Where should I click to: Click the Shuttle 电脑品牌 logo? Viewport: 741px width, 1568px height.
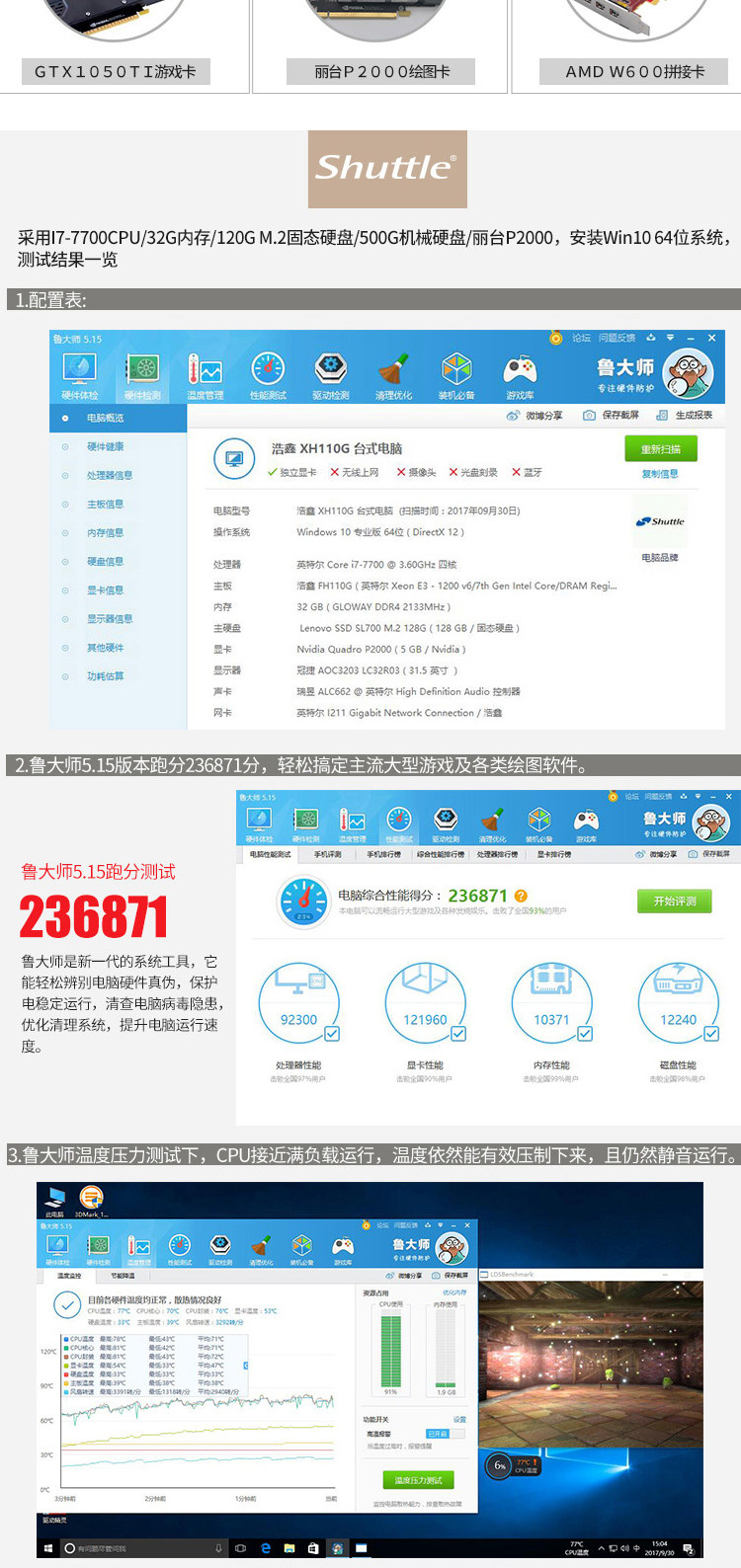pos(661,521)
